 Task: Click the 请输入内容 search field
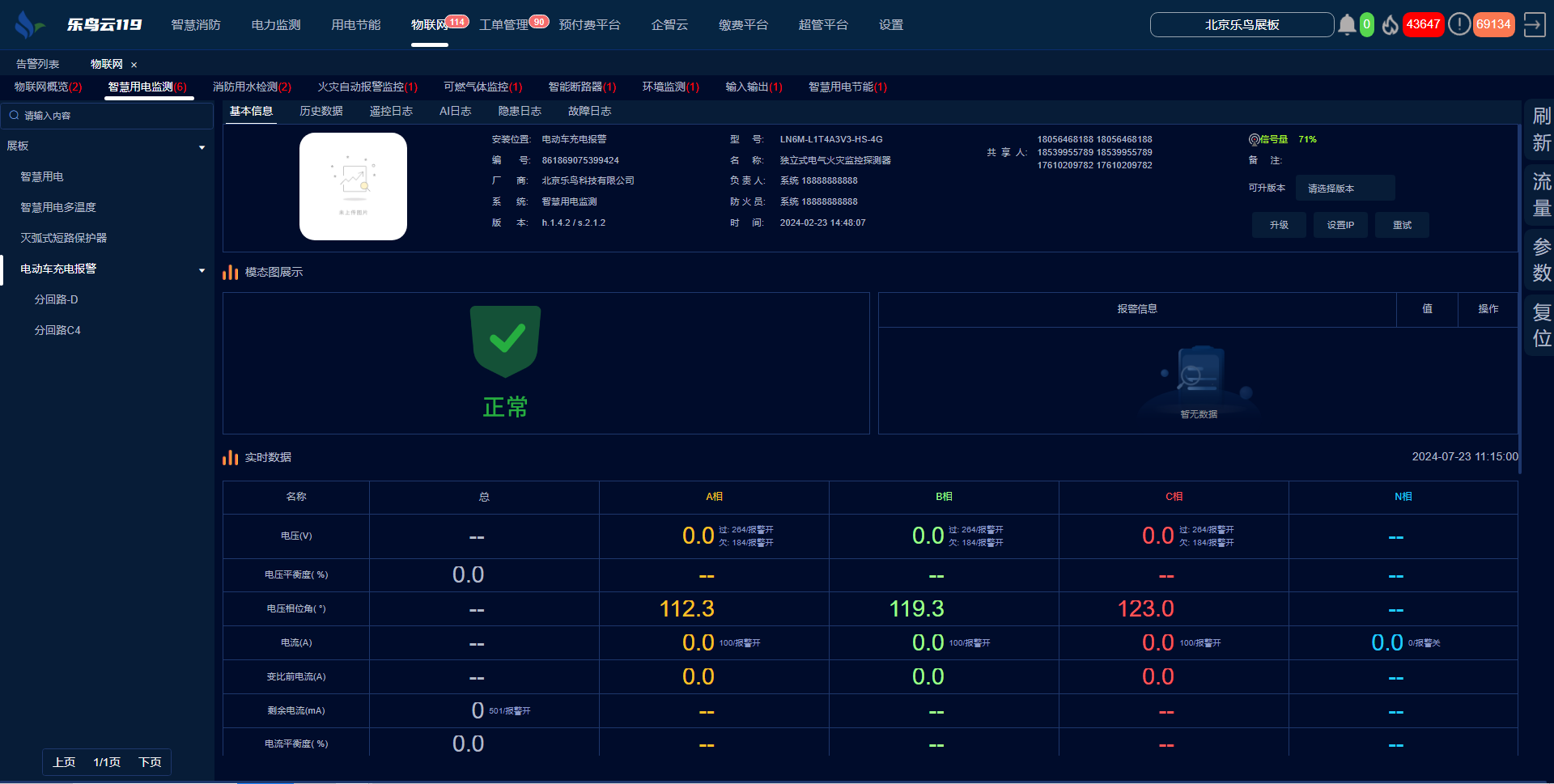point(113,116)
